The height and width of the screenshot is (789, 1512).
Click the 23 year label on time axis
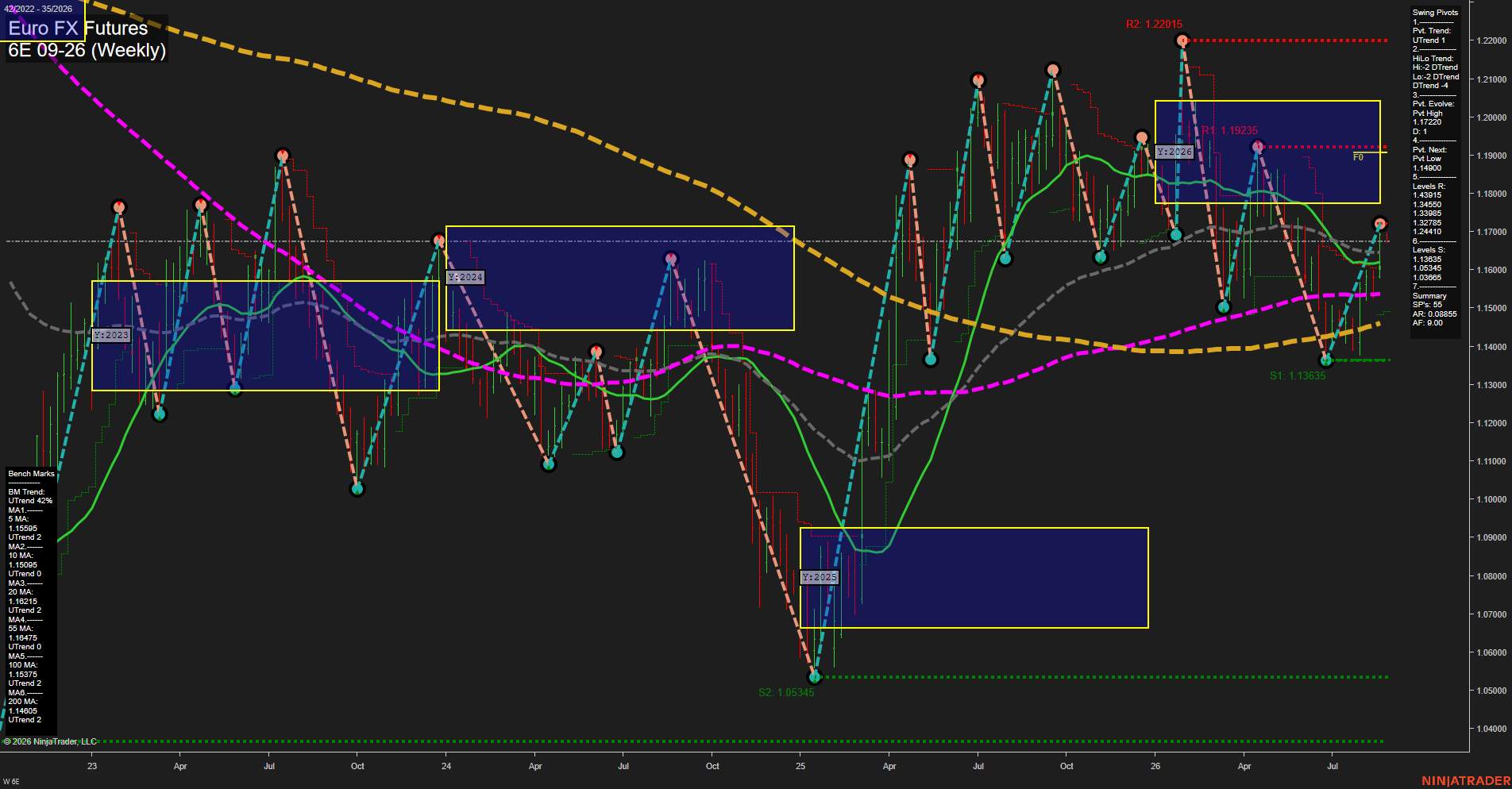92,766
